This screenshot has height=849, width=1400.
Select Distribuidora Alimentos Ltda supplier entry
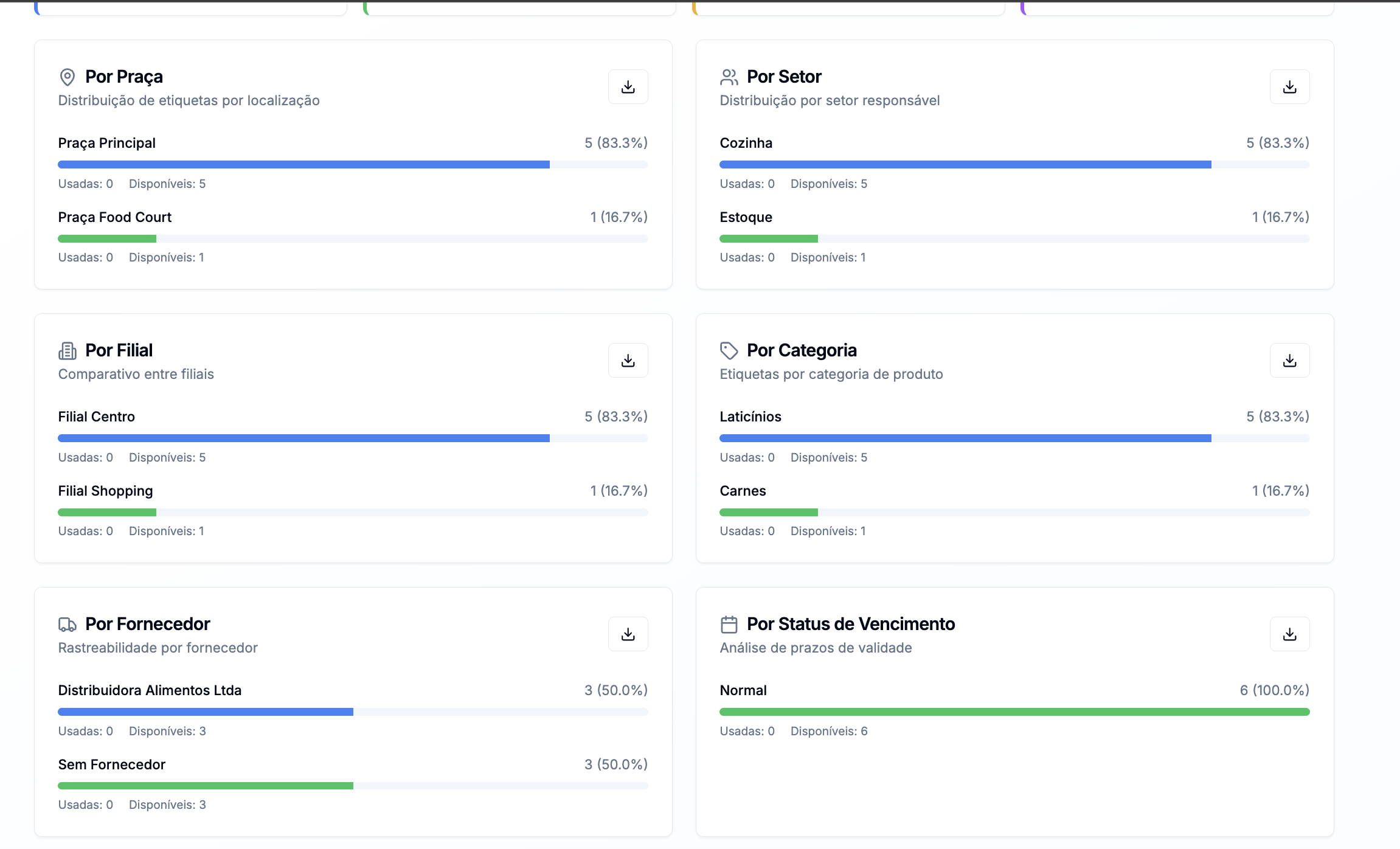150,690
